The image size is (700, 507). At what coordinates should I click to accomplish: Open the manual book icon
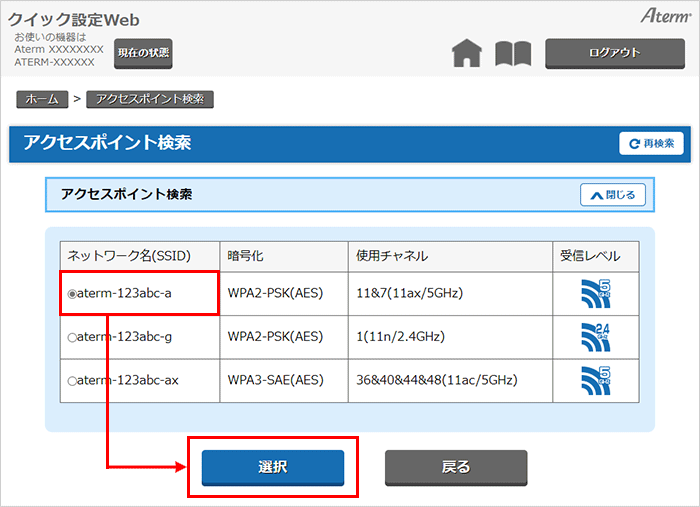513,54
